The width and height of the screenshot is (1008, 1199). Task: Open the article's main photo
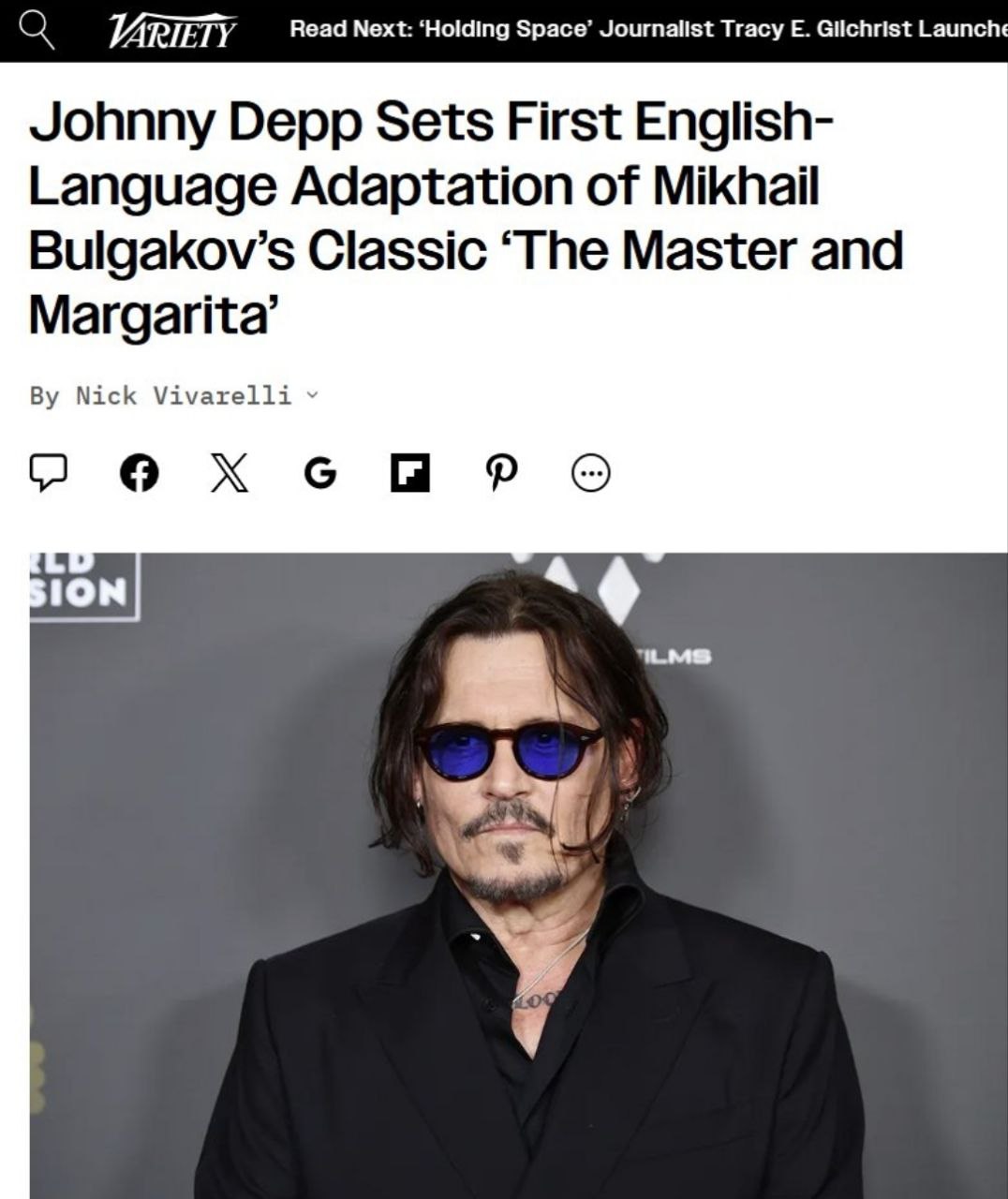(x=518, y=875)
